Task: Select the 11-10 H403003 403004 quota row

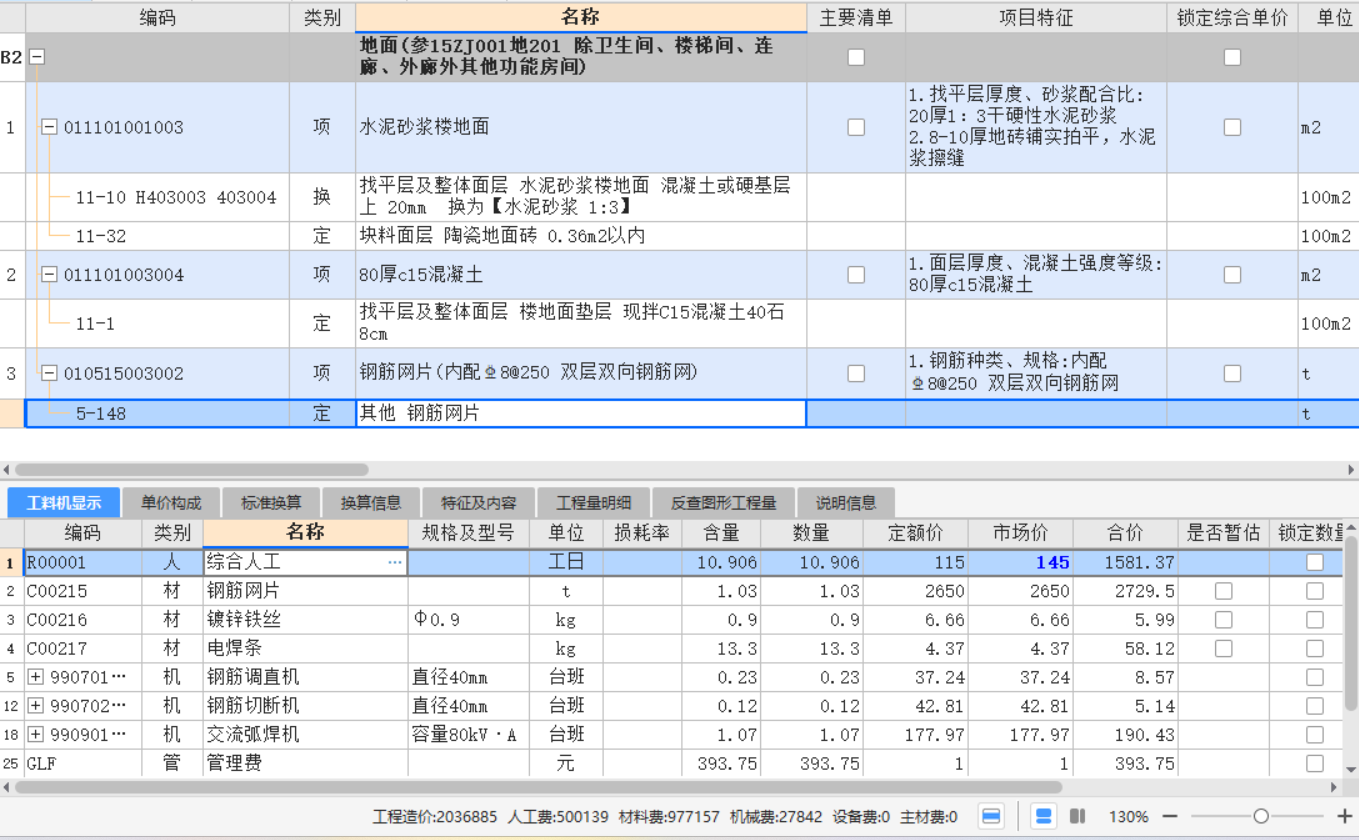Action: coord(176,197)
